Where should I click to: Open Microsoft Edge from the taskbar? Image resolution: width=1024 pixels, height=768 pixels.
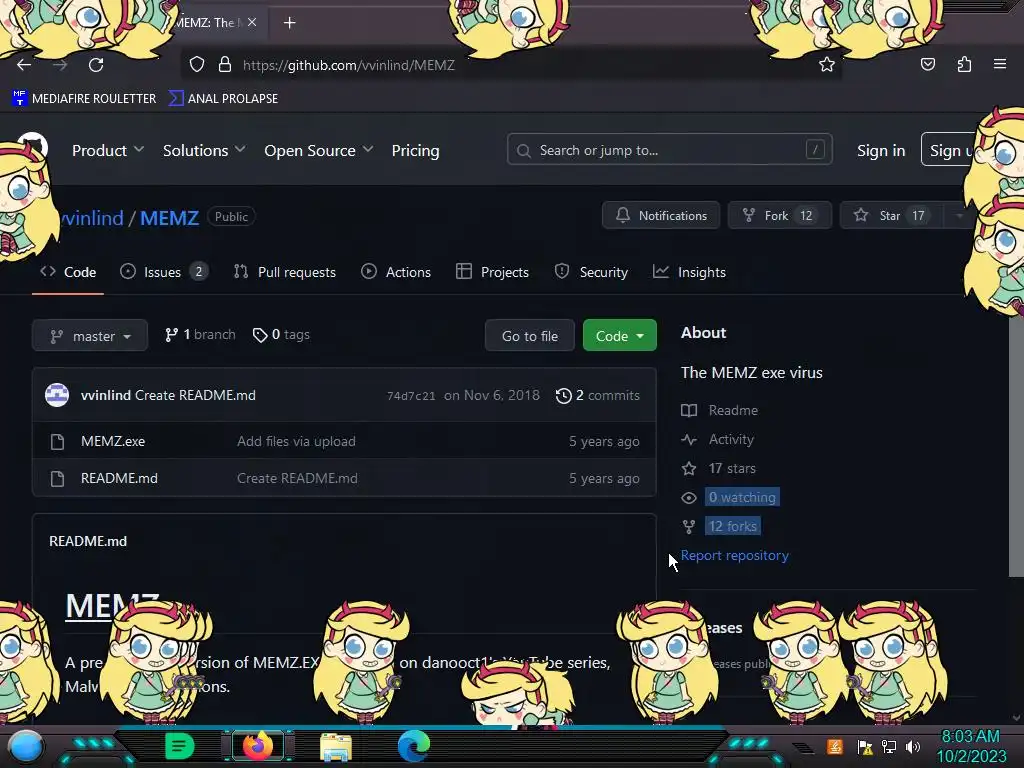(x=414, y=746)
